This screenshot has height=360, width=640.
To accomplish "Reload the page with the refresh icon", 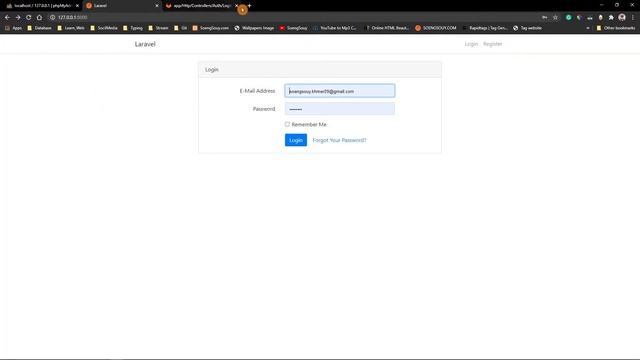I will click(x=29, y=18).
